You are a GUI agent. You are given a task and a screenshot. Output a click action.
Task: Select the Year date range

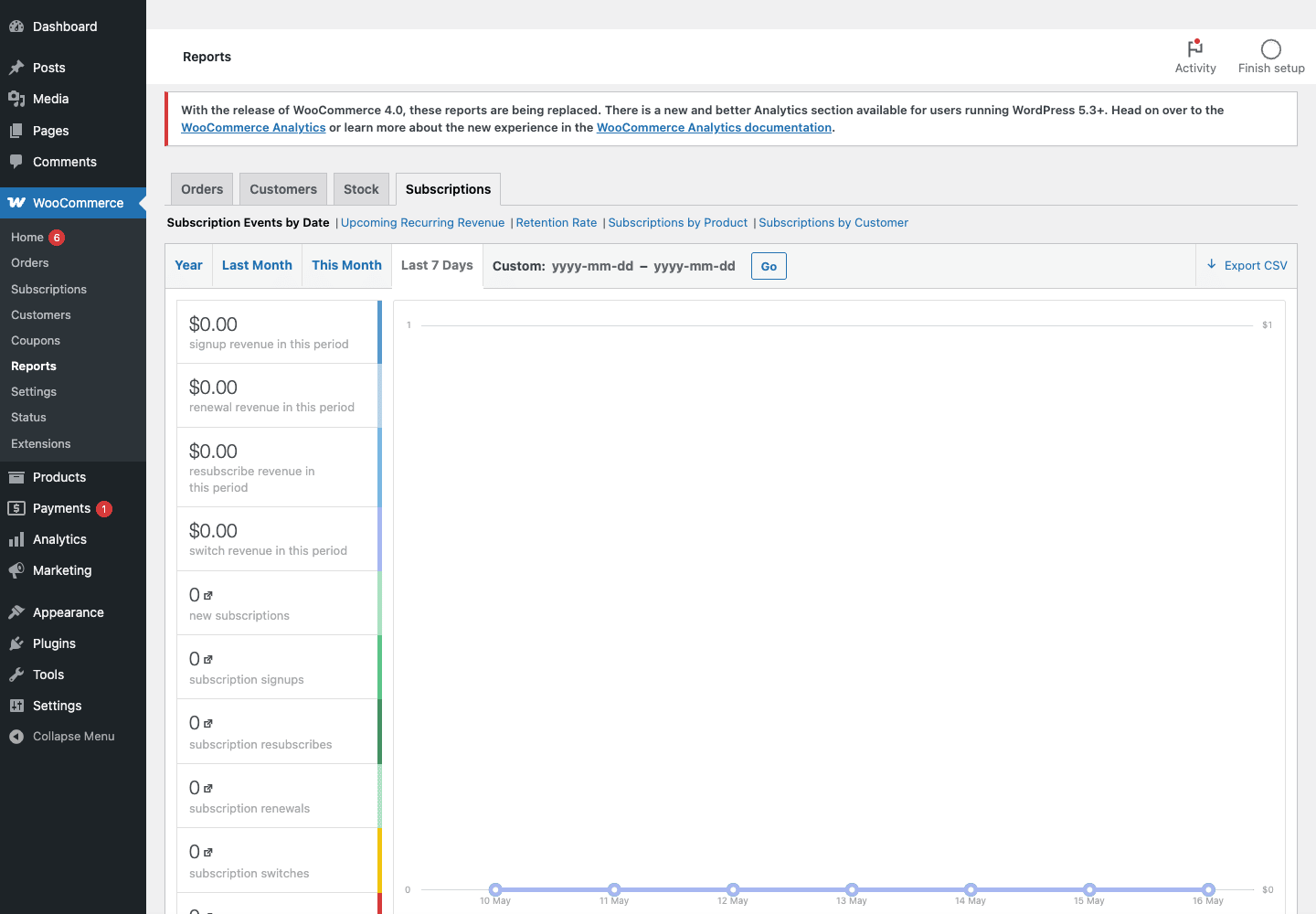(x=189, y=266)
